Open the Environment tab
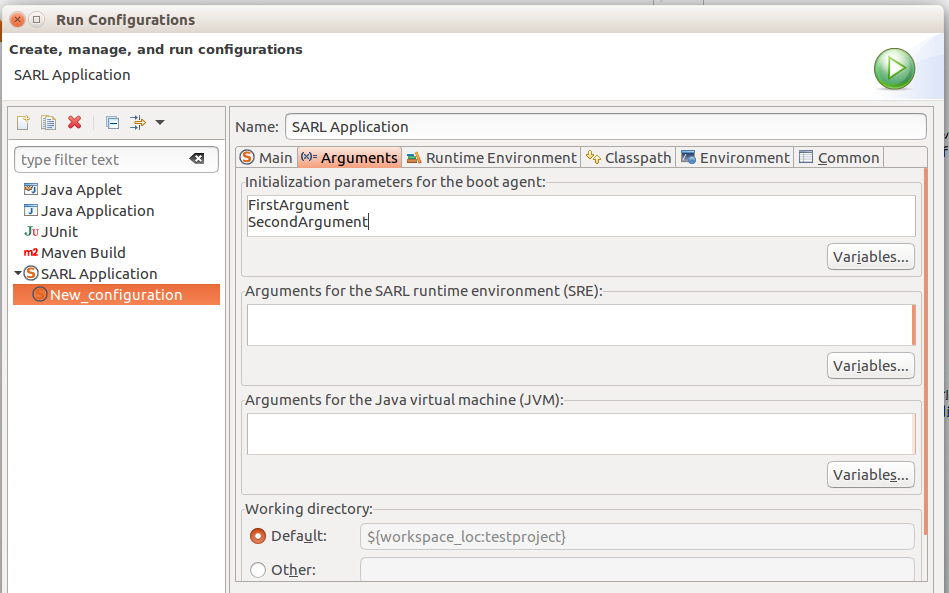Screen dimensions: 949x593 [x=735, y=158]
